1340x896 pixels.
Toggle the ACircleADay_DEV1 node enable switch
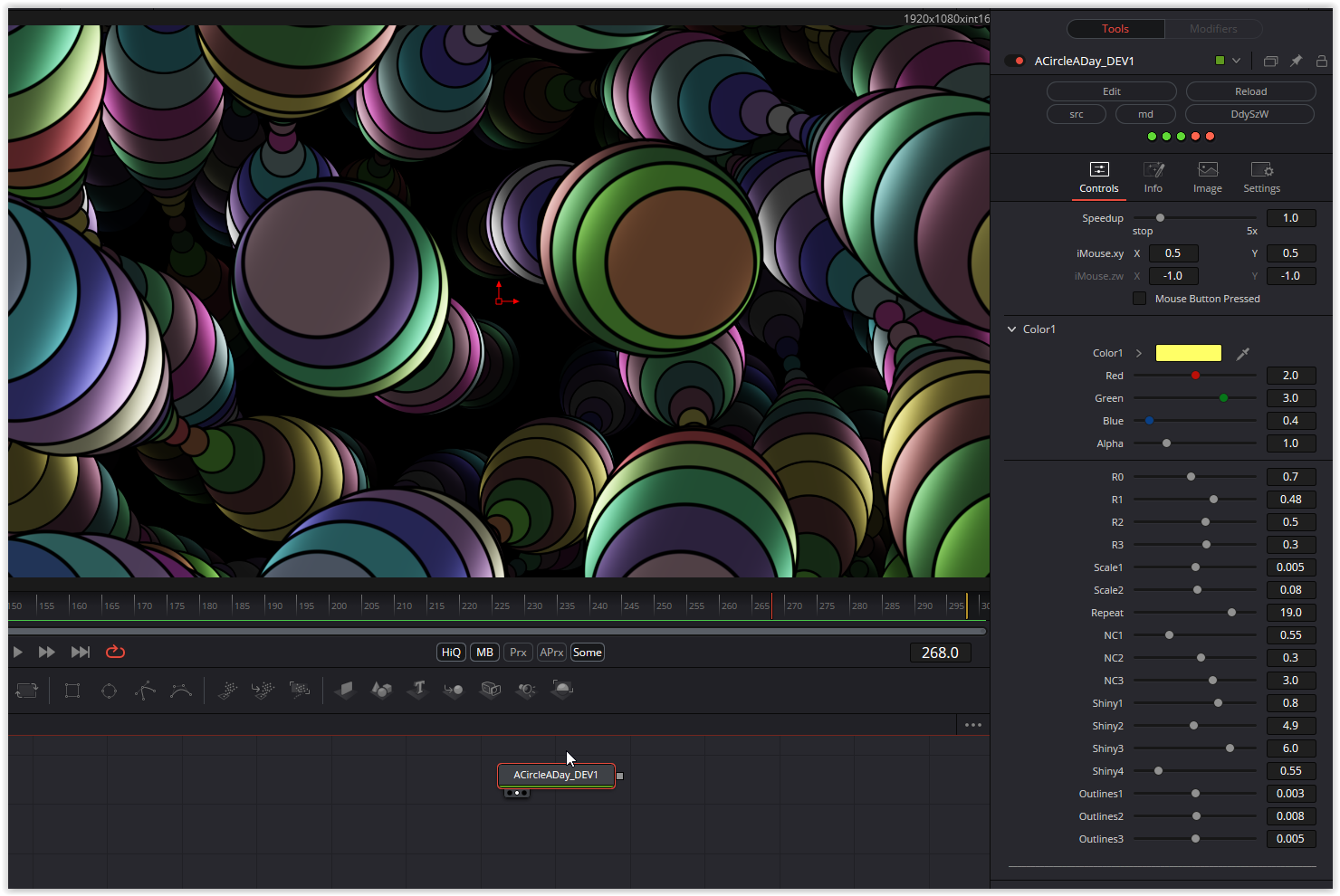point(1015,61)
